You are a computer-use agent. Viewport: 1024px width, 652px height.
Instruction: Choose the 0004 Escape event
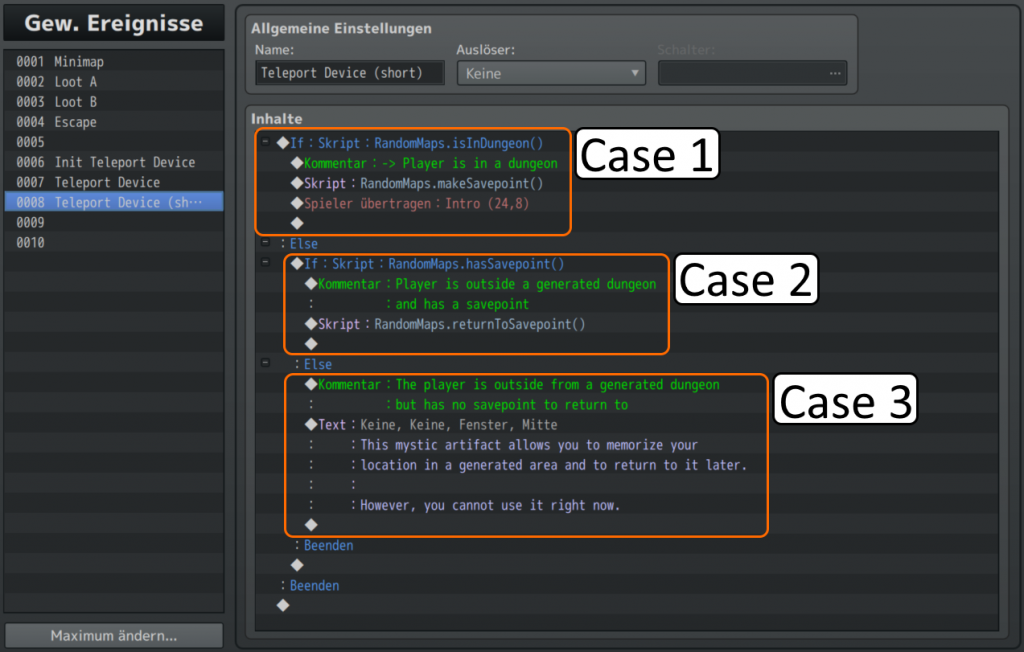pyautogui.click(x=114, y=122)
